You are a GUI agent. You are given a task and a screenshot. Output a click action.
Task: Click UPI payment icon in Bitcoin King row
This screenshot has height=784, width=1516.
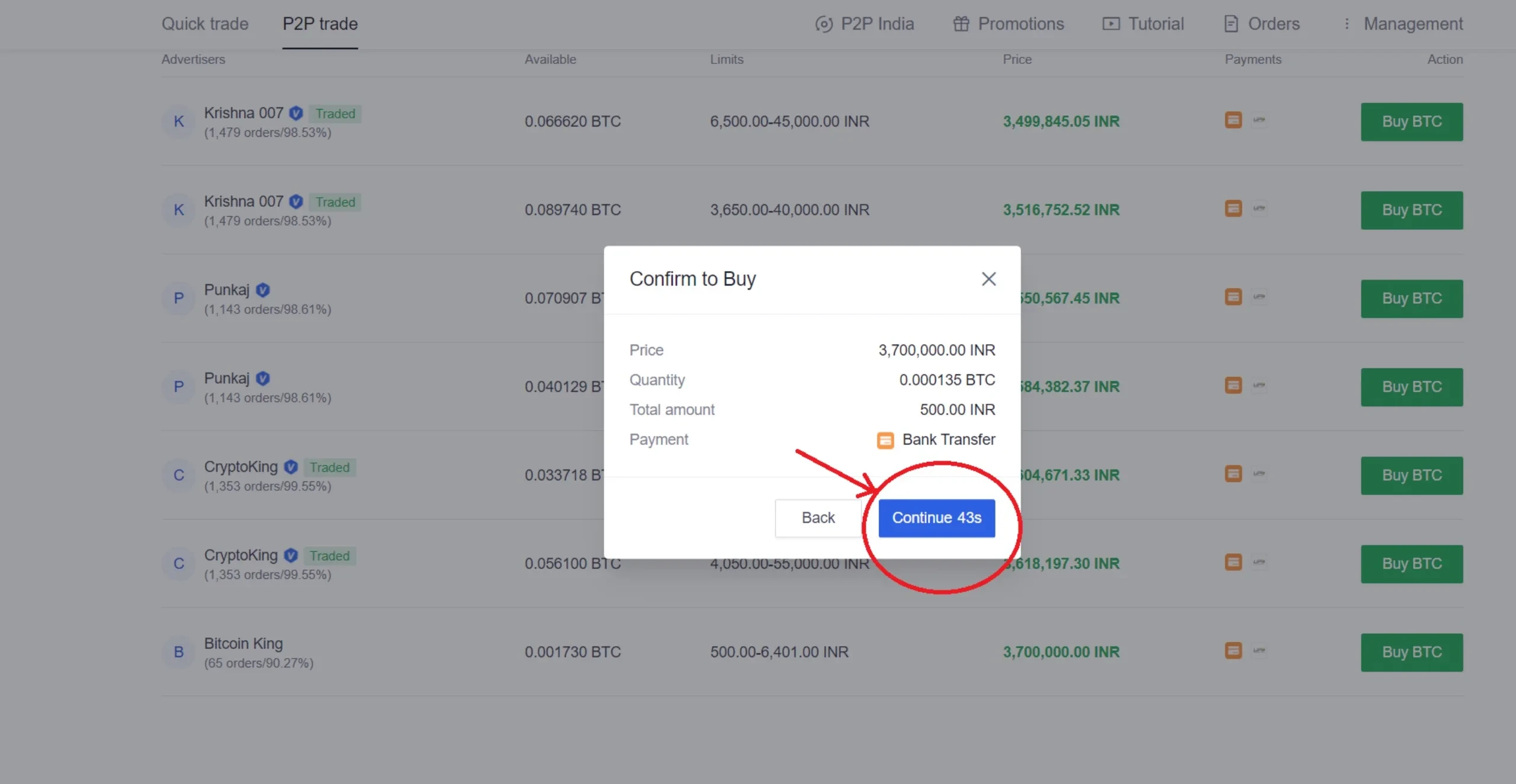tap(1259, 651)
